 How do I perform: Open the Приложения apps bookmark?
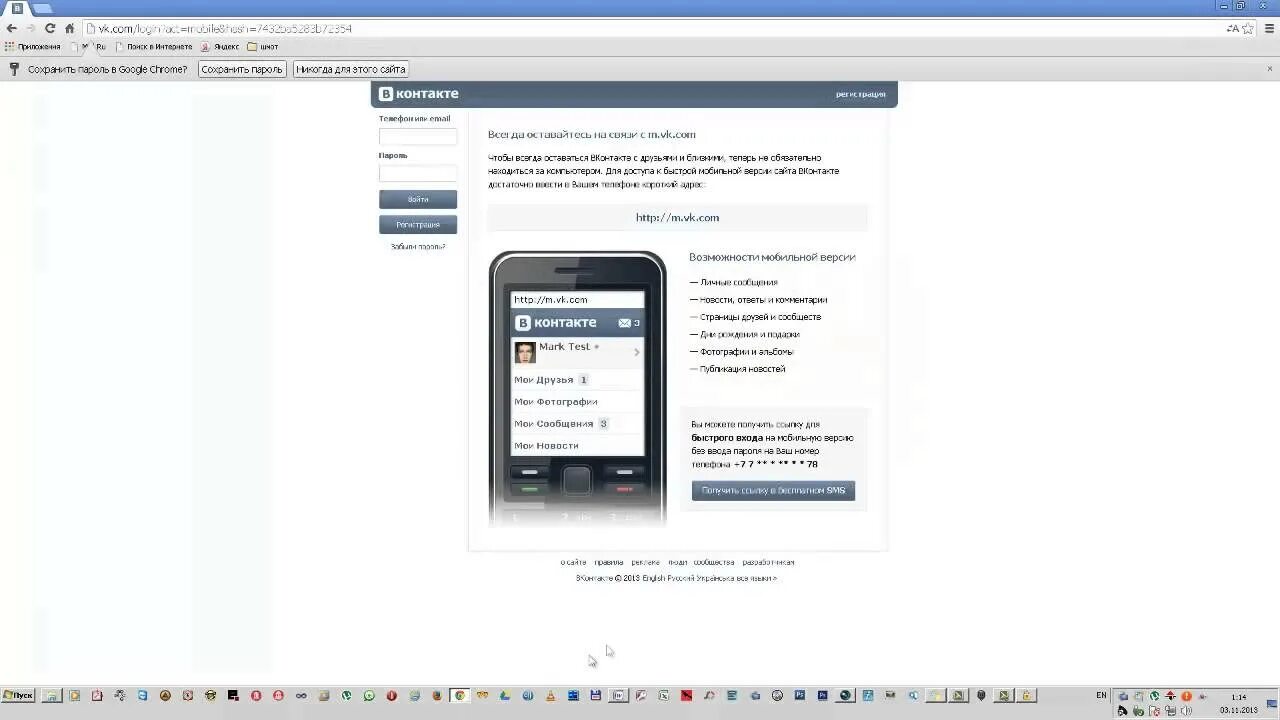coord(33,47)
